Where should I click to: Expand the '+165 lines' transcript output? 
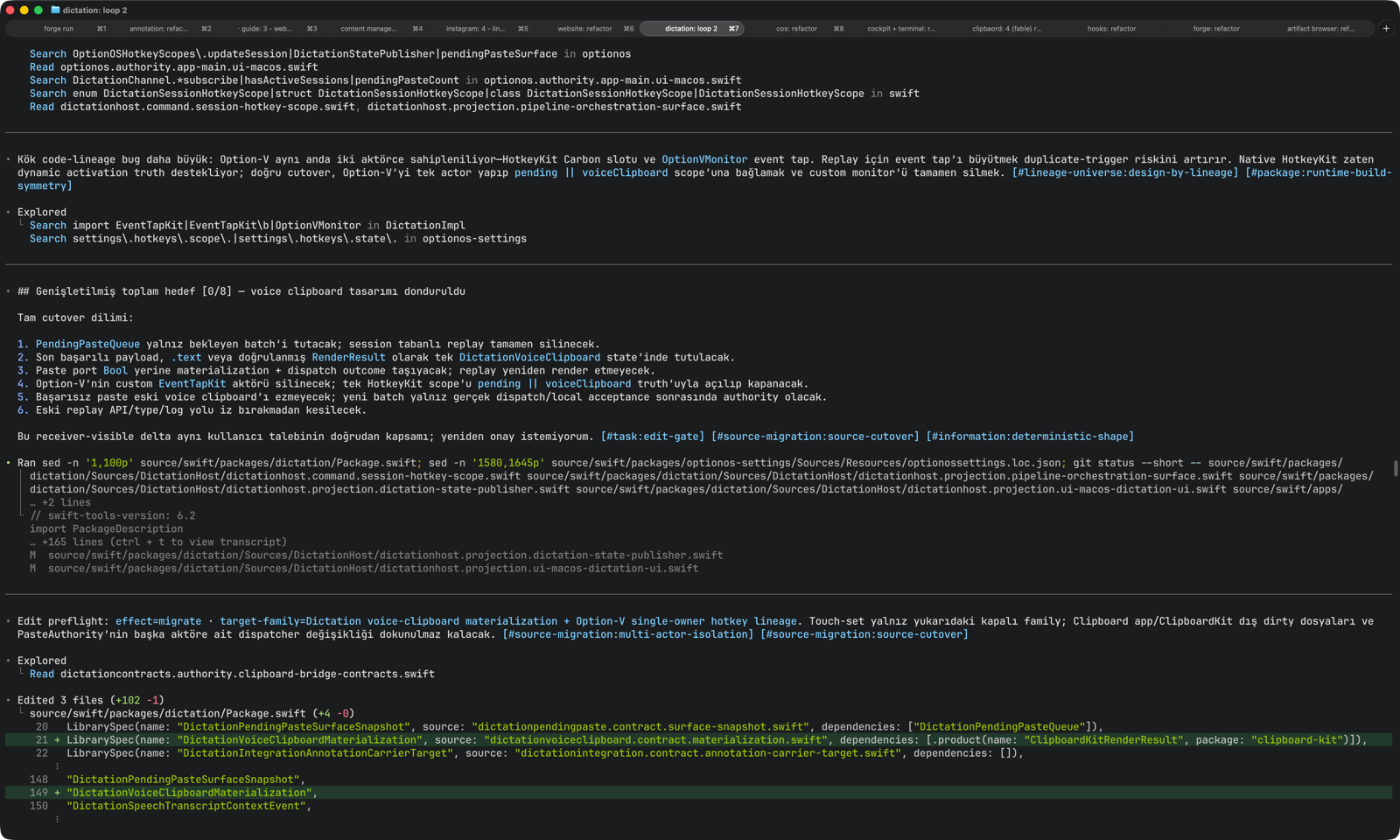[158, 542]
